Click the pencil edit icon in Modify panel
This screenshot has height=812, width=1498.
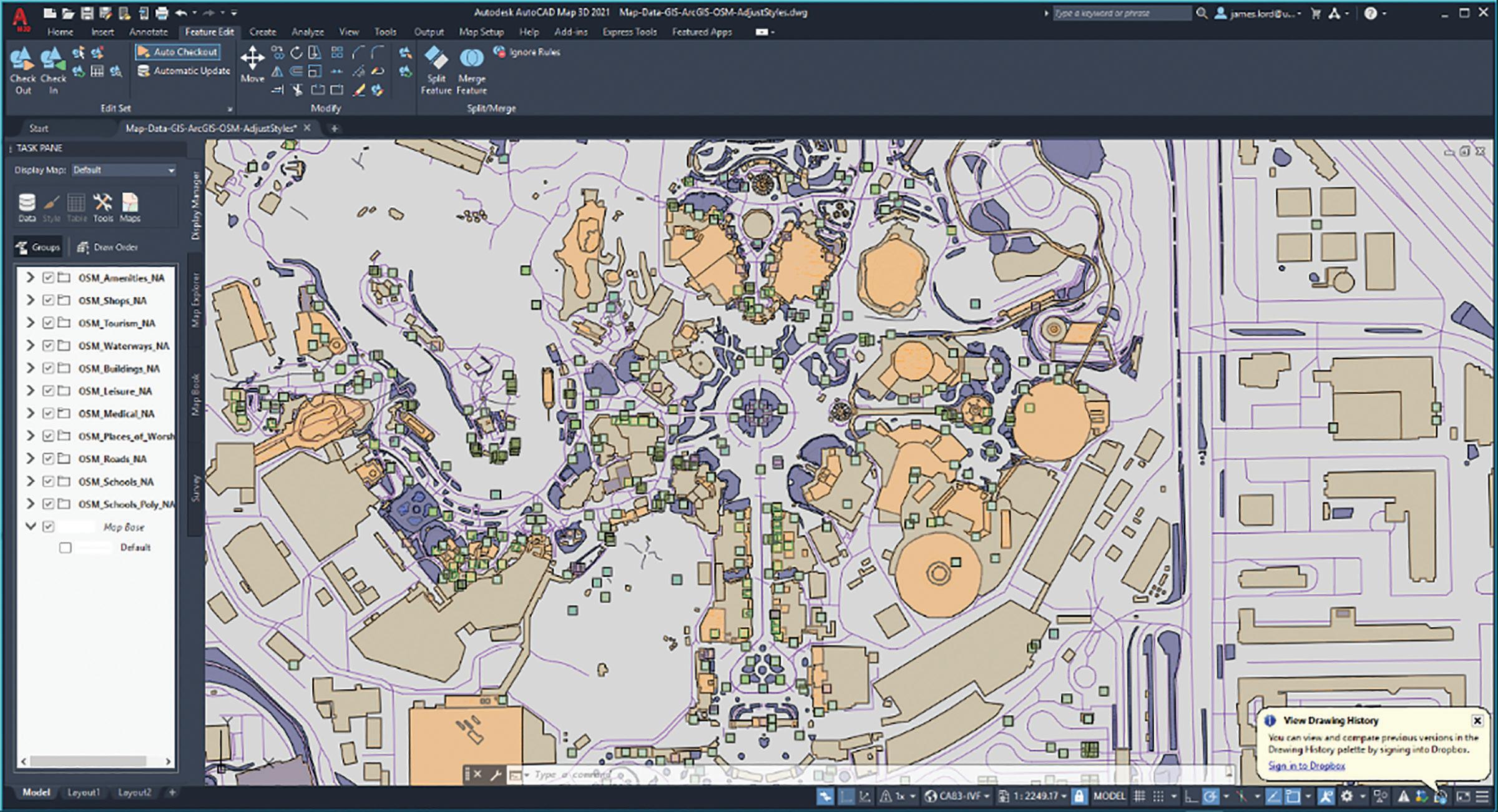pos(358,90)
